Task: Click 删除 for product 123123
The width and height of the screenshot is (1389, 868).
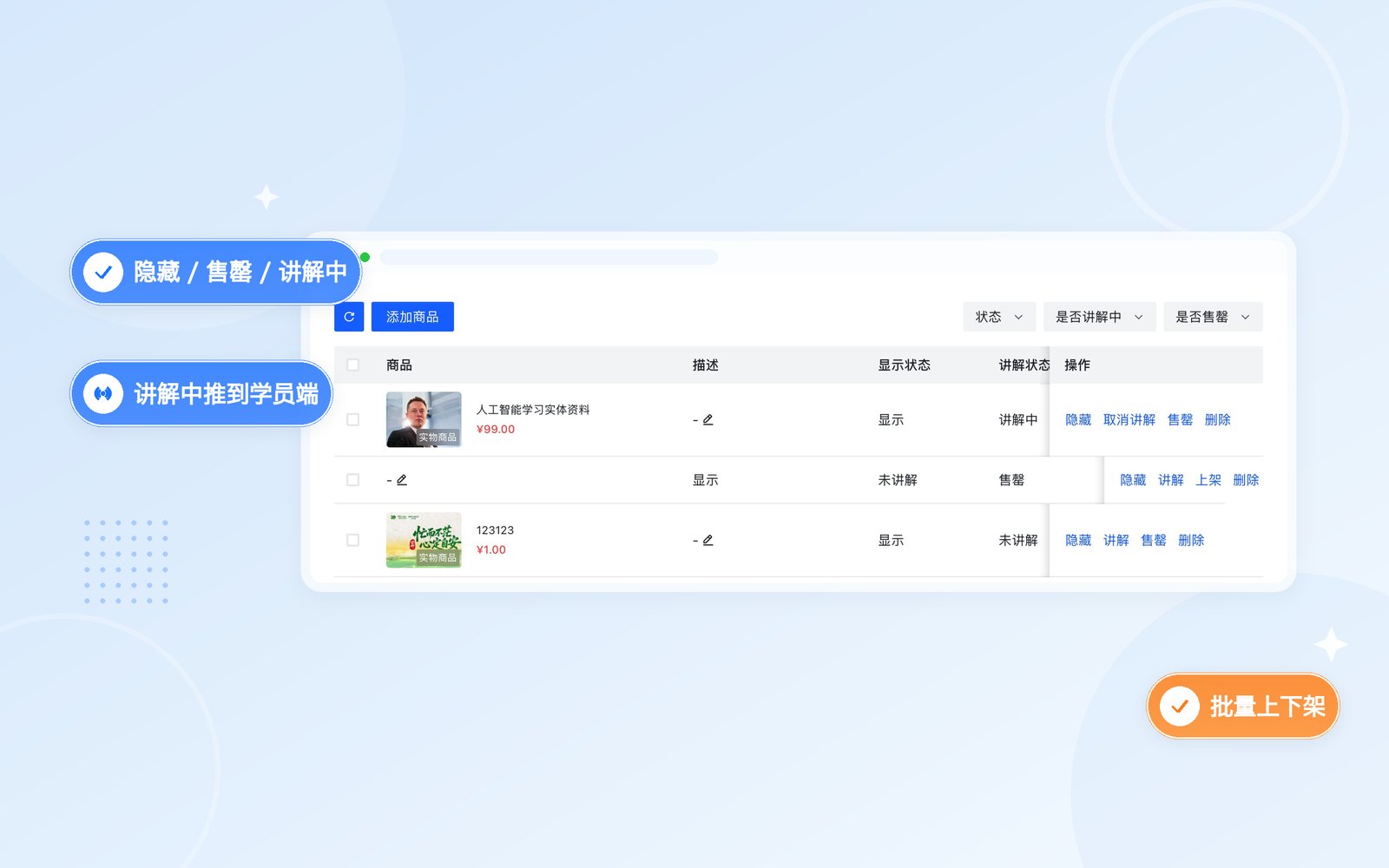Action: pyautogui.click(x=1191, y=540)
